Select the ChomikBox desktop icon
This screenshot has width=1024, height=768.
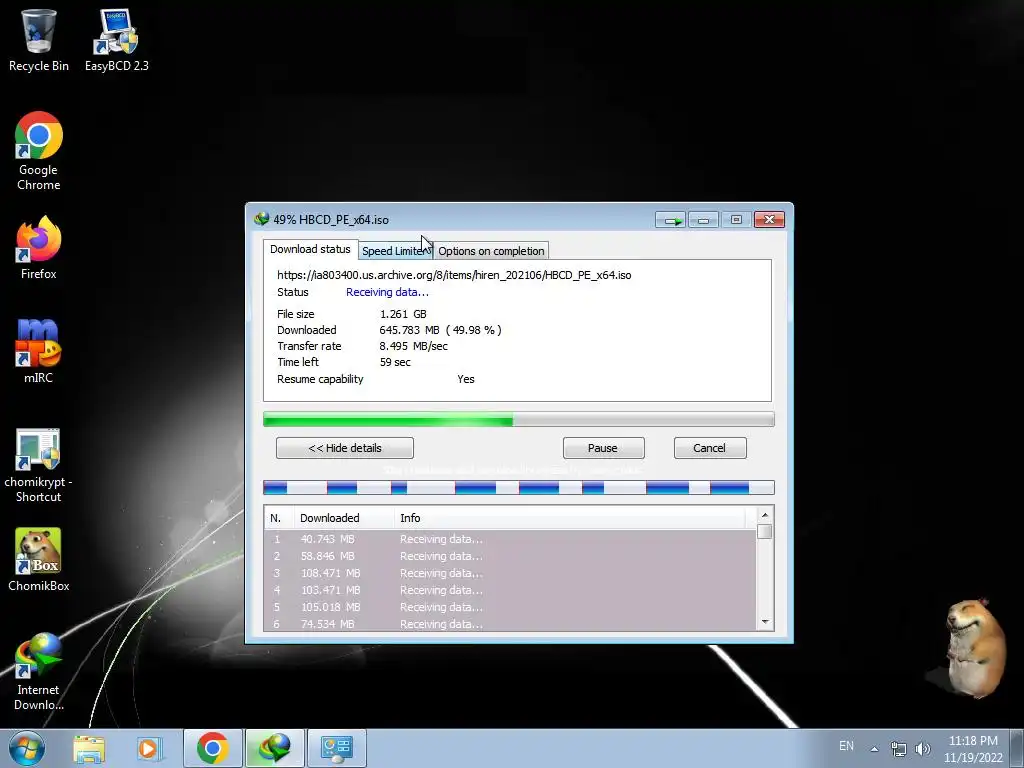(x=39, y=560)
